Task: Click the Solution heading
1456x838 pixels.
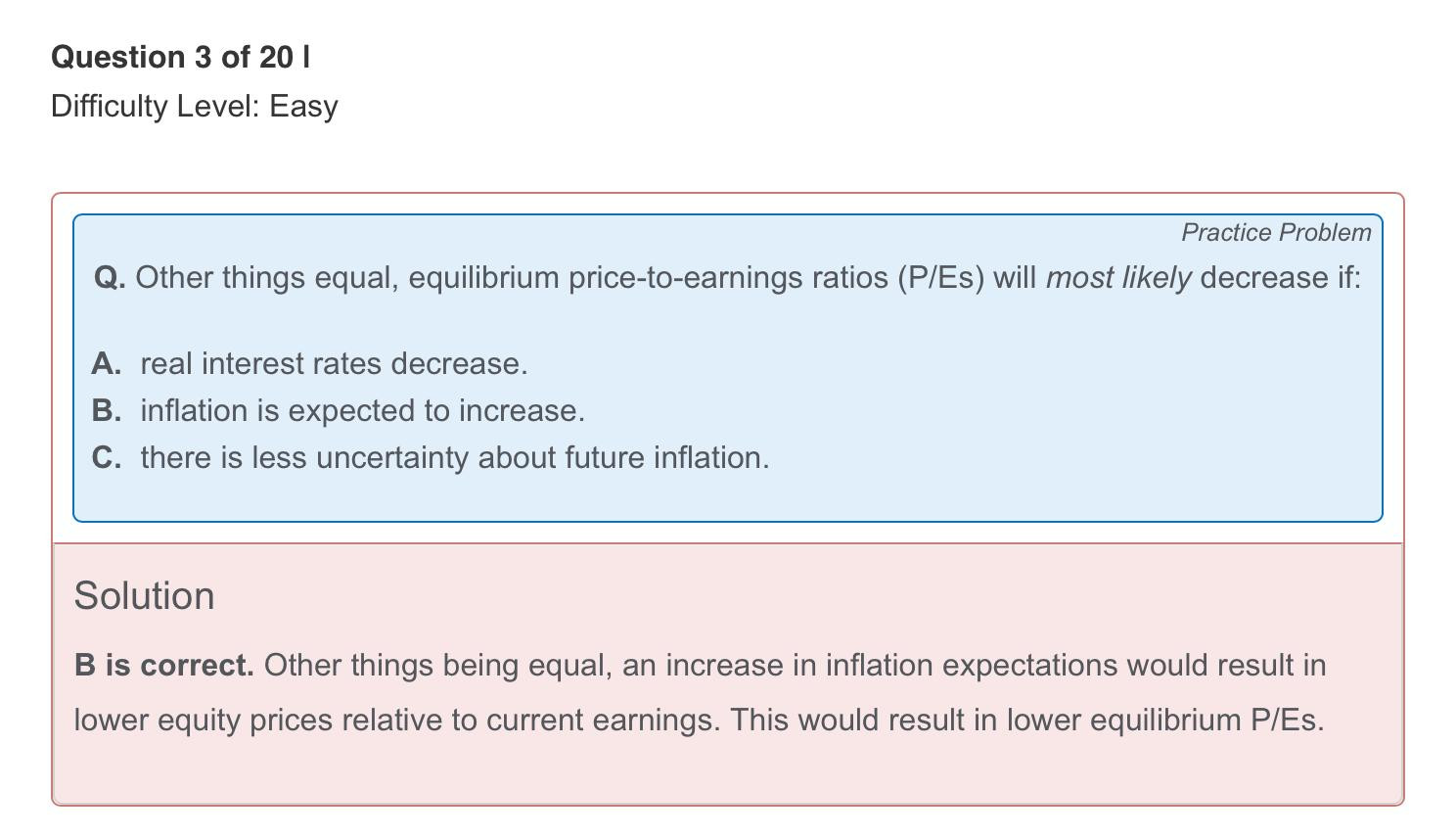Action: point(144,595)
